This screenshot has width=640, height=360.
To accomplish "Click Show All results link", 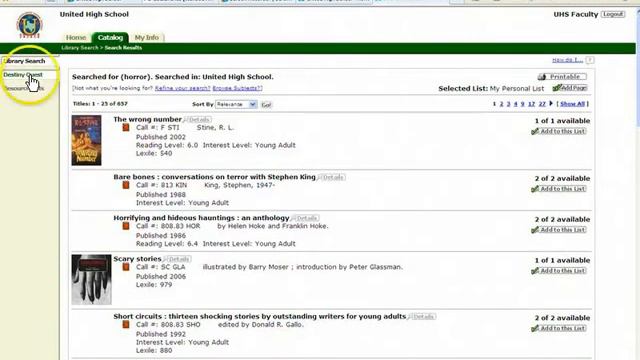I will click(572, 104).
